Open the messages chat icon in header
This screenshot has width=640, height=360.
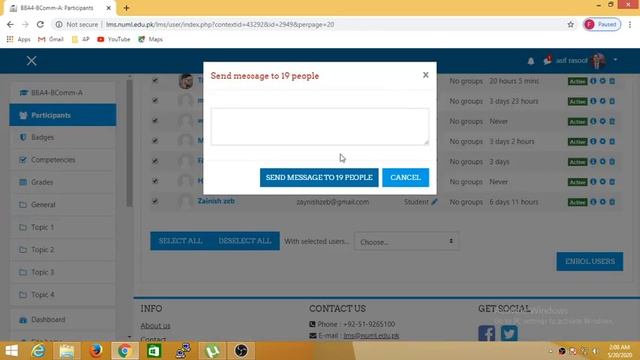point(547,61)
